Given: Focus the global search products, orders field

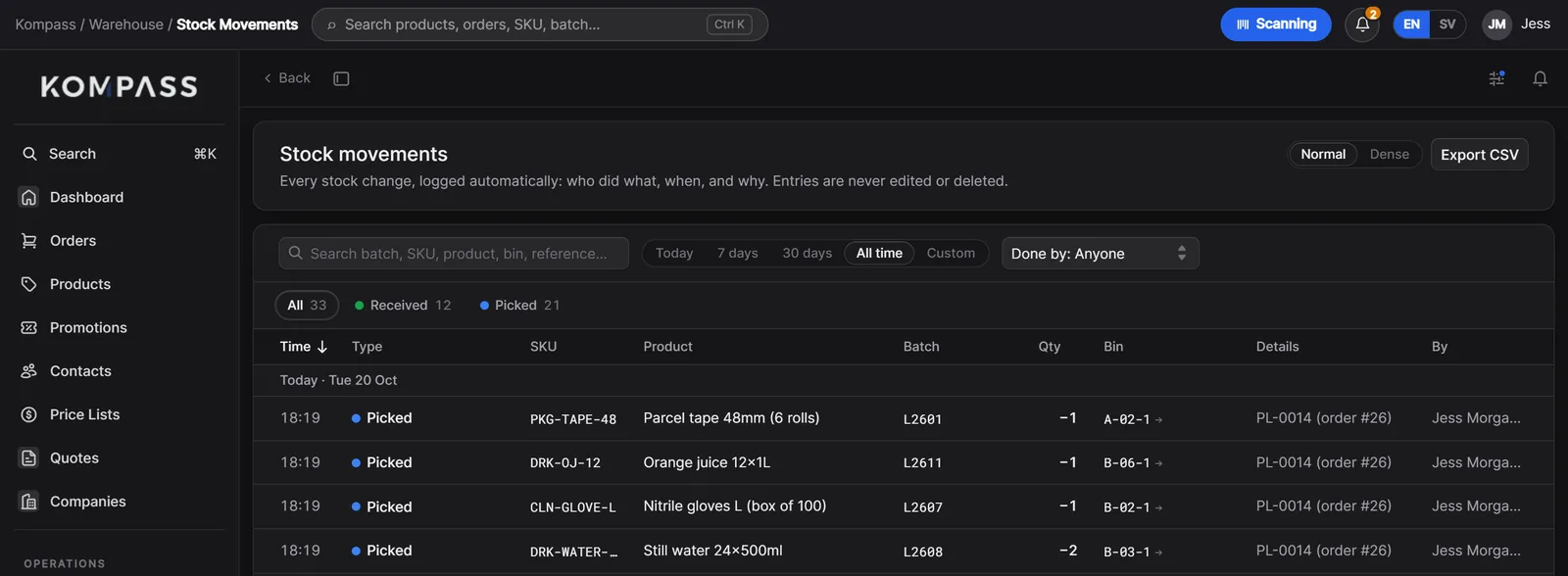Looking at the screenshot, I should [x=539, y=24].
